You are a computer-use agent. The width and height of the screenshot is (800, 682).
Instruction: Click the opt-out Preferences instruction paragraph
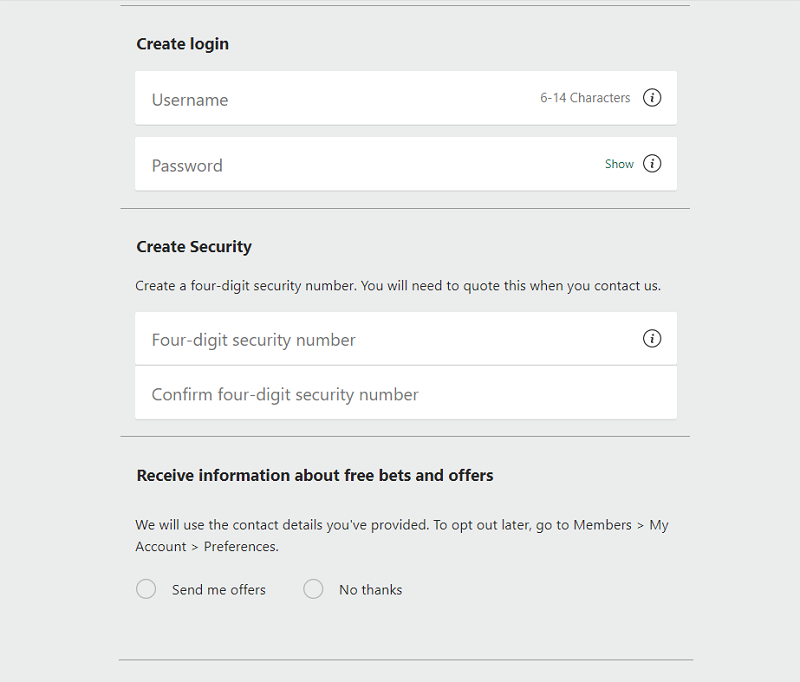pos(402,536)
